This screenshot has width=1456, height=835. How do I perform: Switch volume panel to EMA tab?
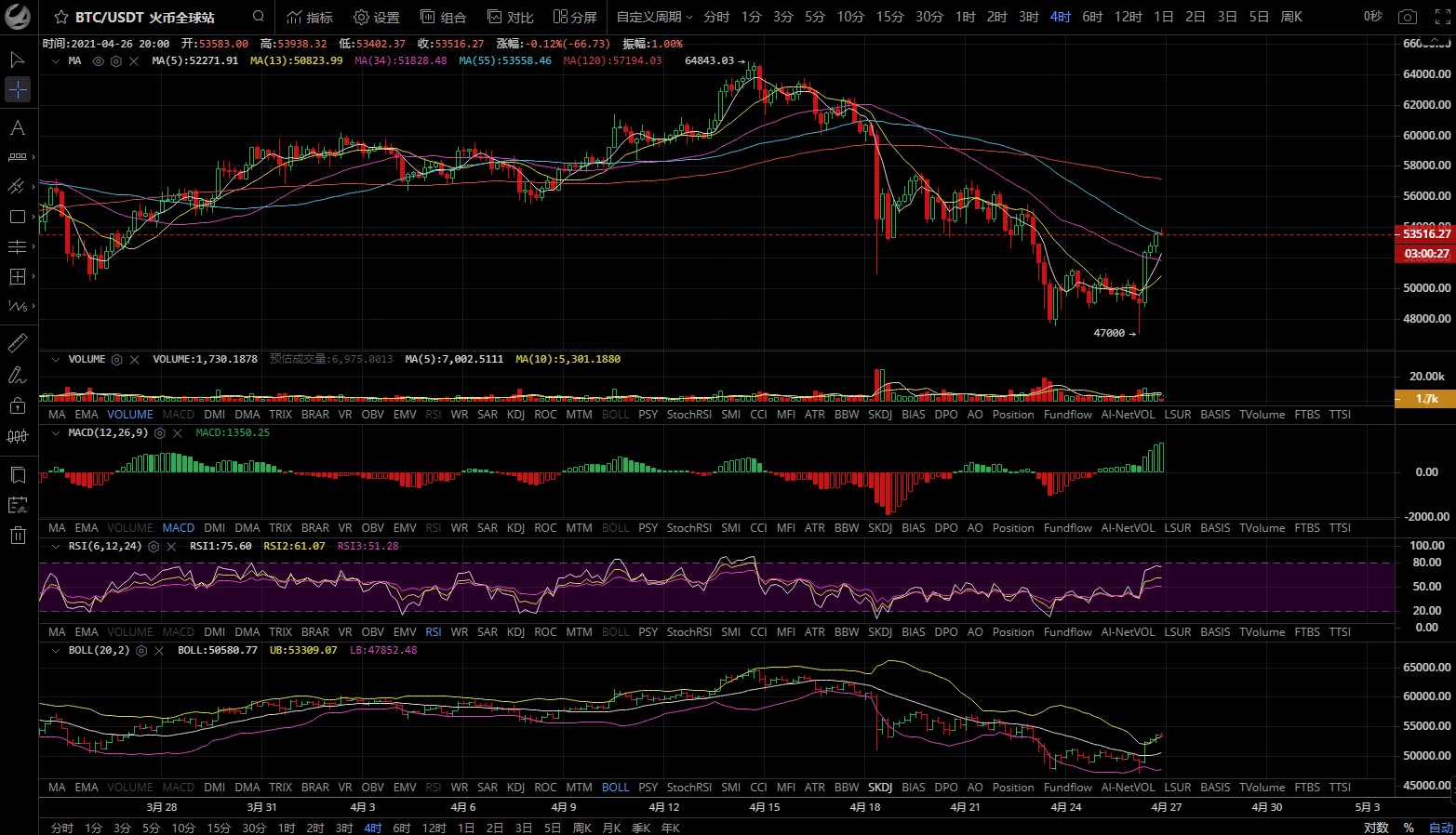point(87,415)
